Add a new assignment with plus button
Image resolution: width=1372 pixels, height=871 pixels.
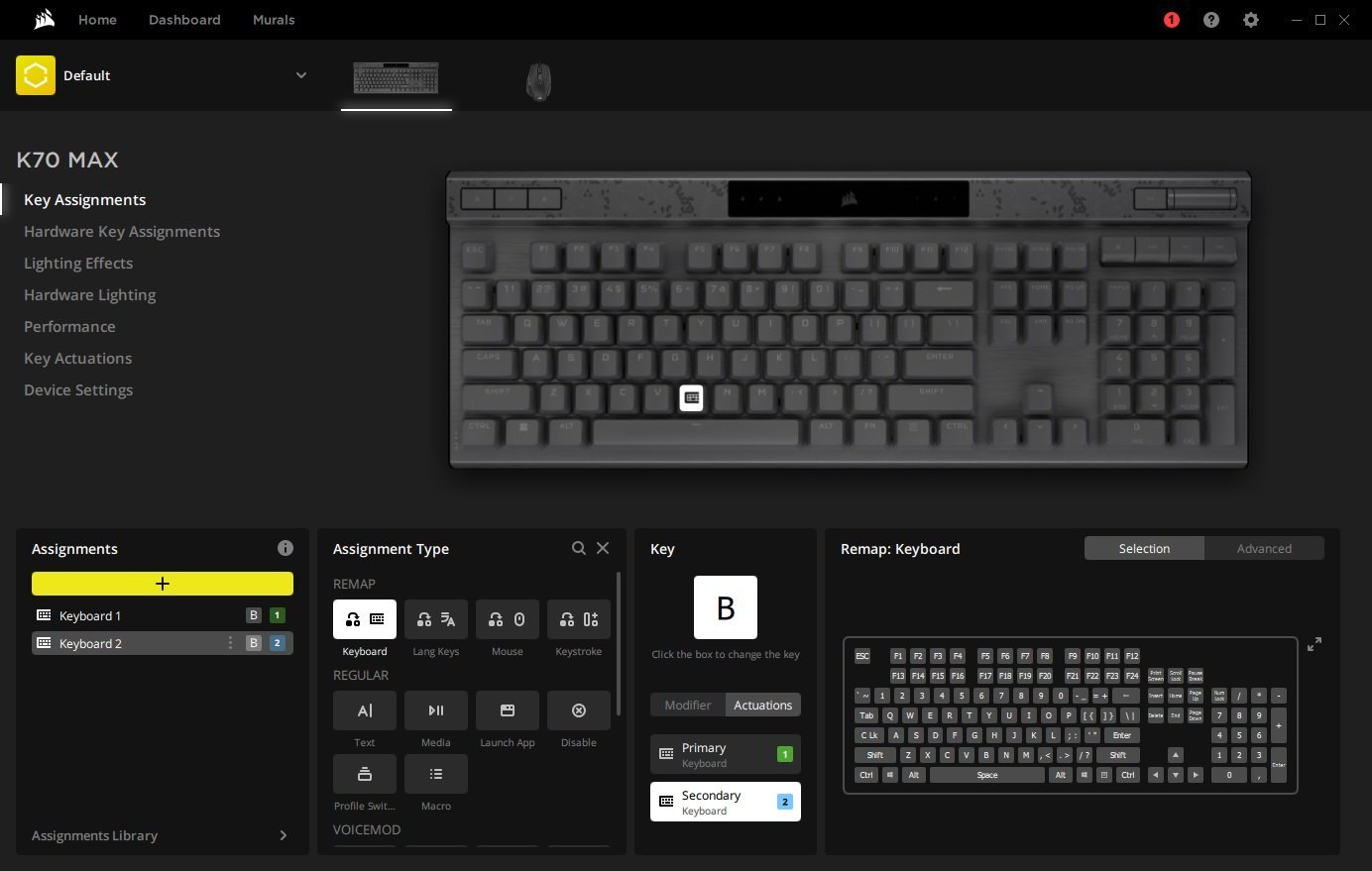pyautogui.click(x=163, y=584)
